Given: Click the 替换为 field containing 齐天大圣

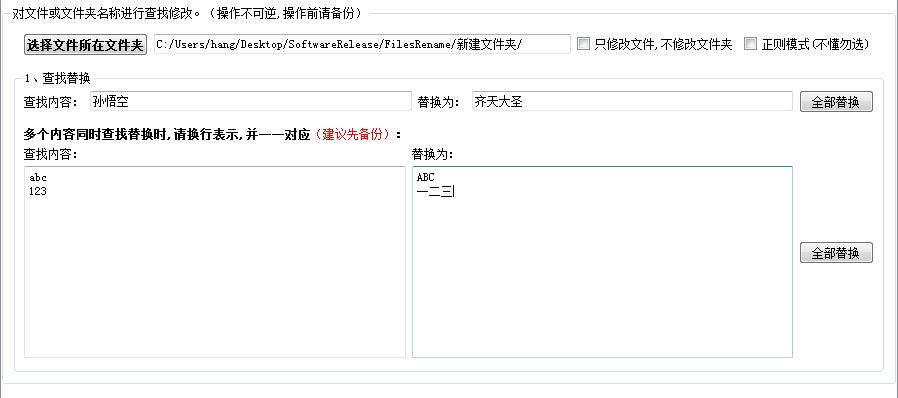Looking at the screenshot, I should pyautogui.click(x=632, y=101).
